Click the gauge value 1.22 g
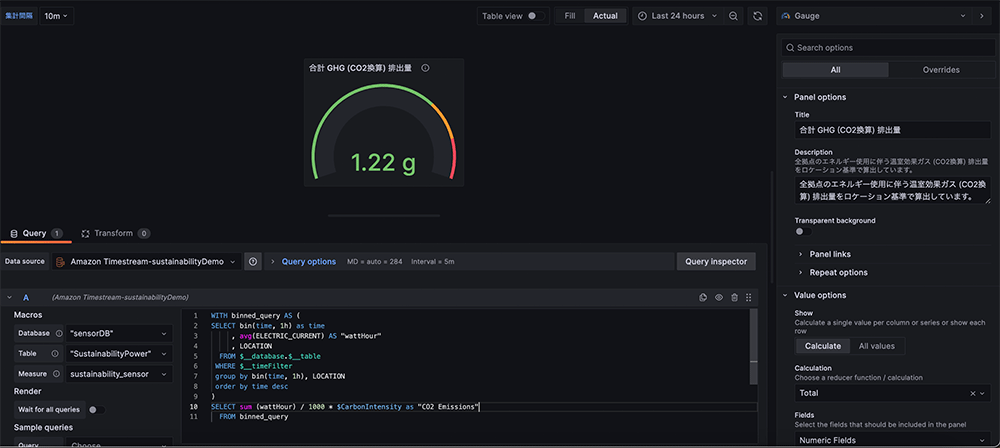Viewport: 1000px width, 448px height. tap(383, 163)
